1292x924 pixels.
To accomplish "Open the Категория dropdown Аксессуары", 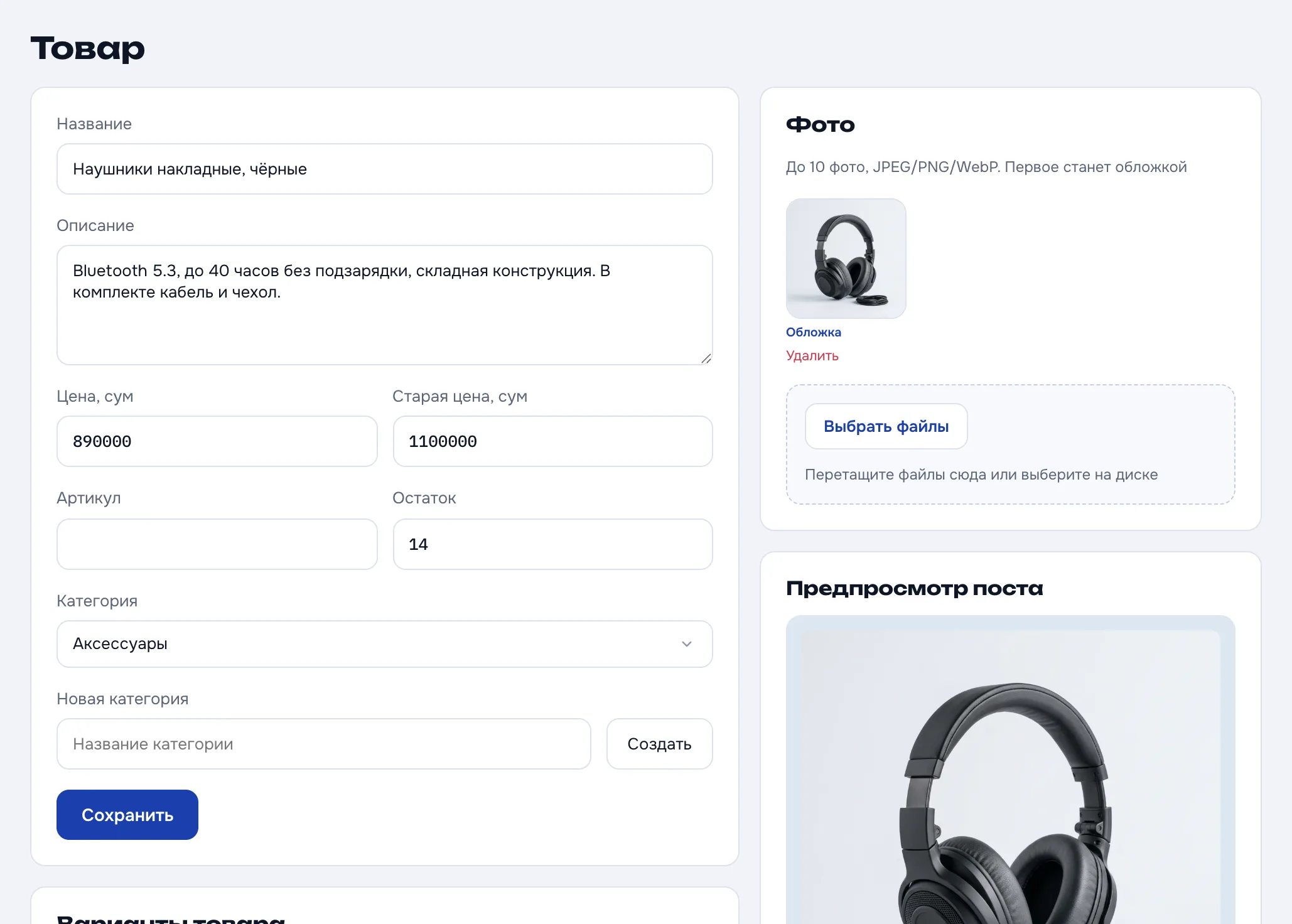I will pyautogui.click(x=384, y=644).
